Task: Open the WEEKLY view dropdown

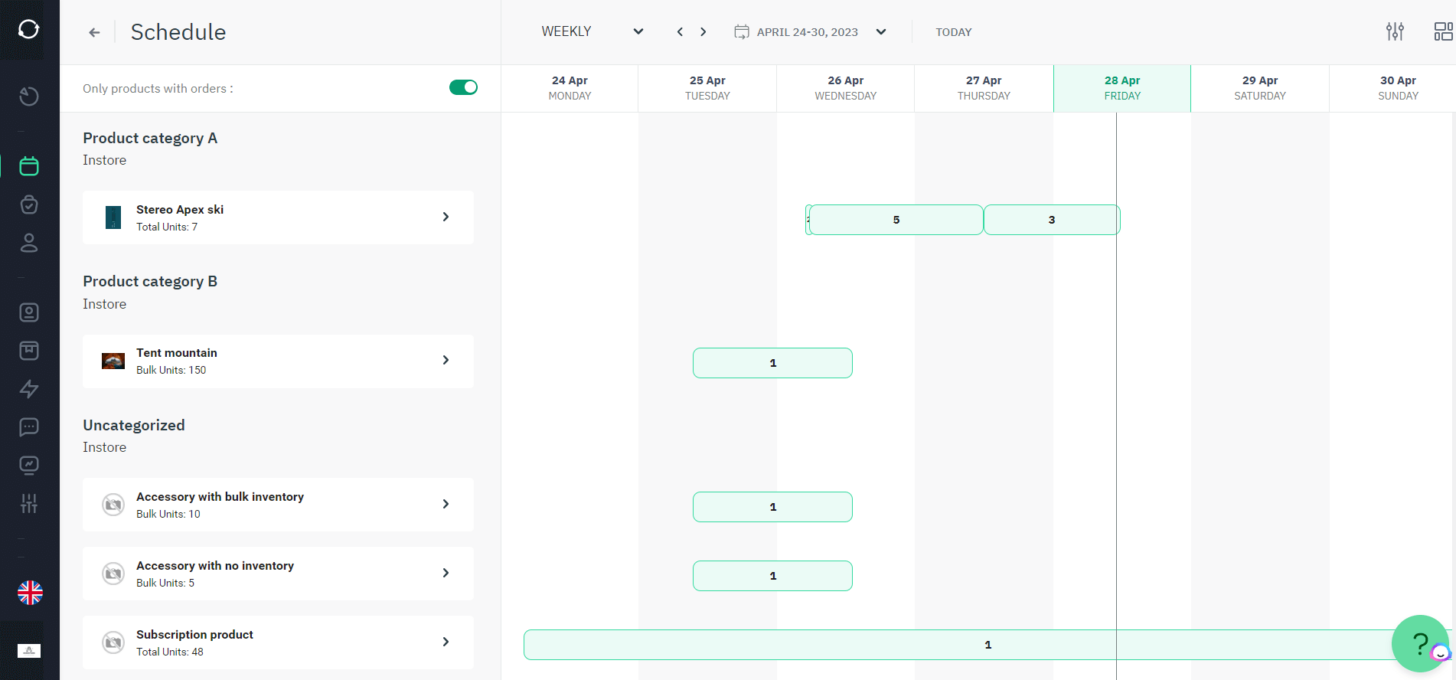Action: point(592,32)
